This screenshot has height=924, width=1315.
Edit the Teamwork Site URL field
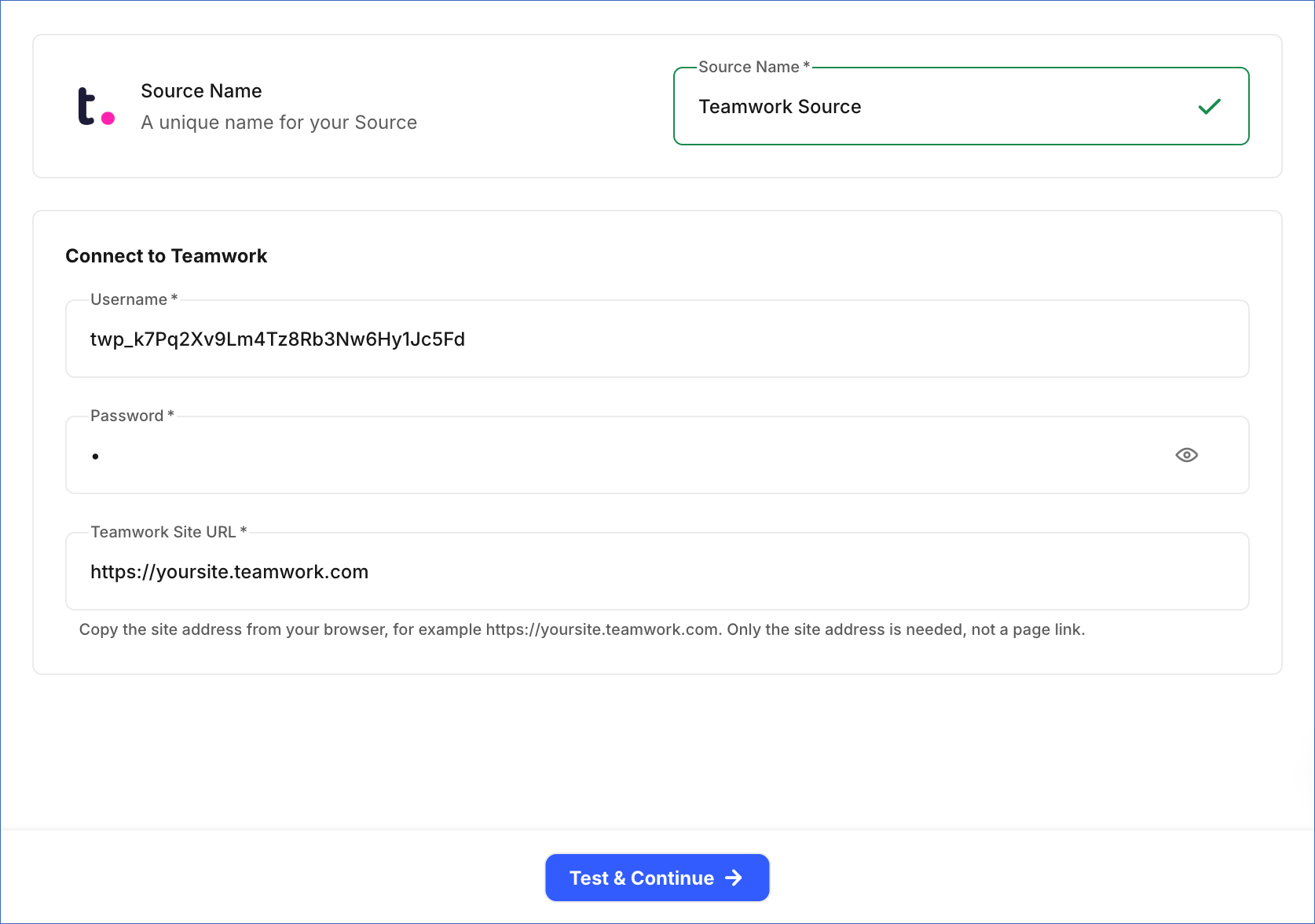pyautogui.click(x=657, y=571)
